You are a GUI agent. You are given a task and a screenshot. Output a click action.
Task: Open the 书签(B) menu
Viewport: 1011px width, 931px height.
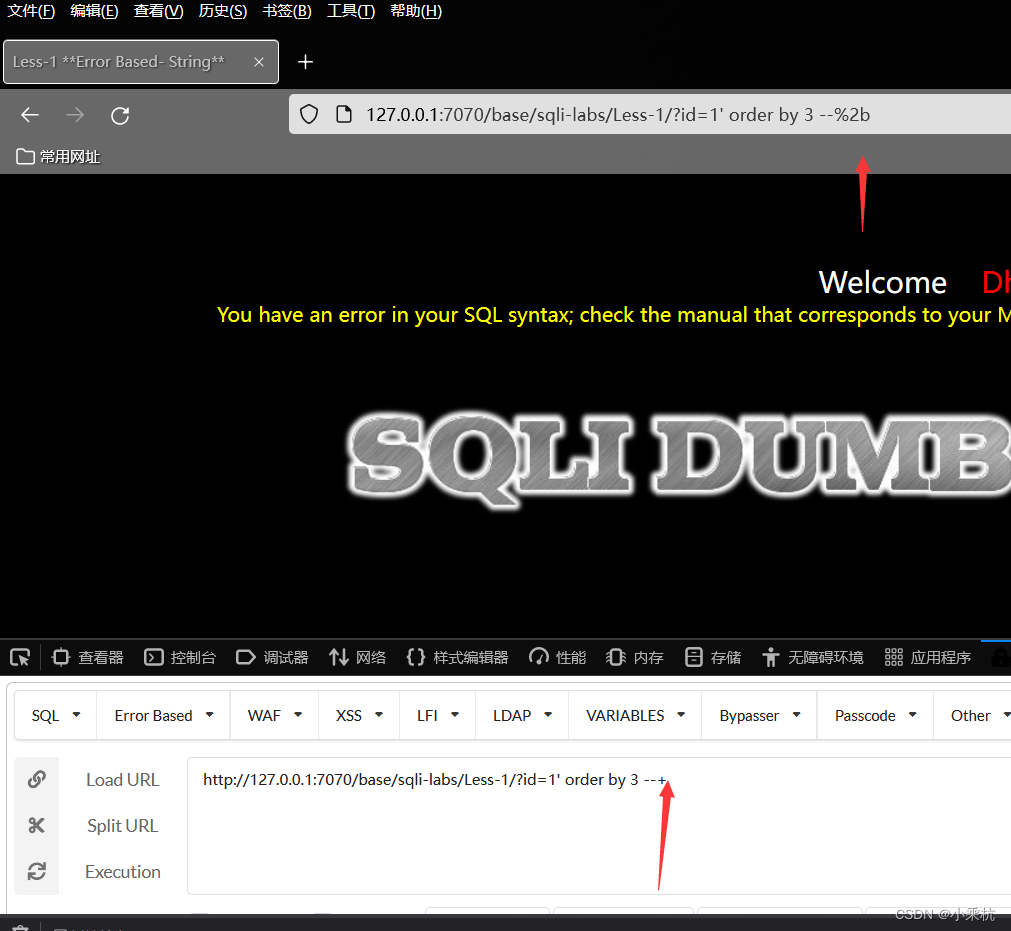click(x=287, y=11)
